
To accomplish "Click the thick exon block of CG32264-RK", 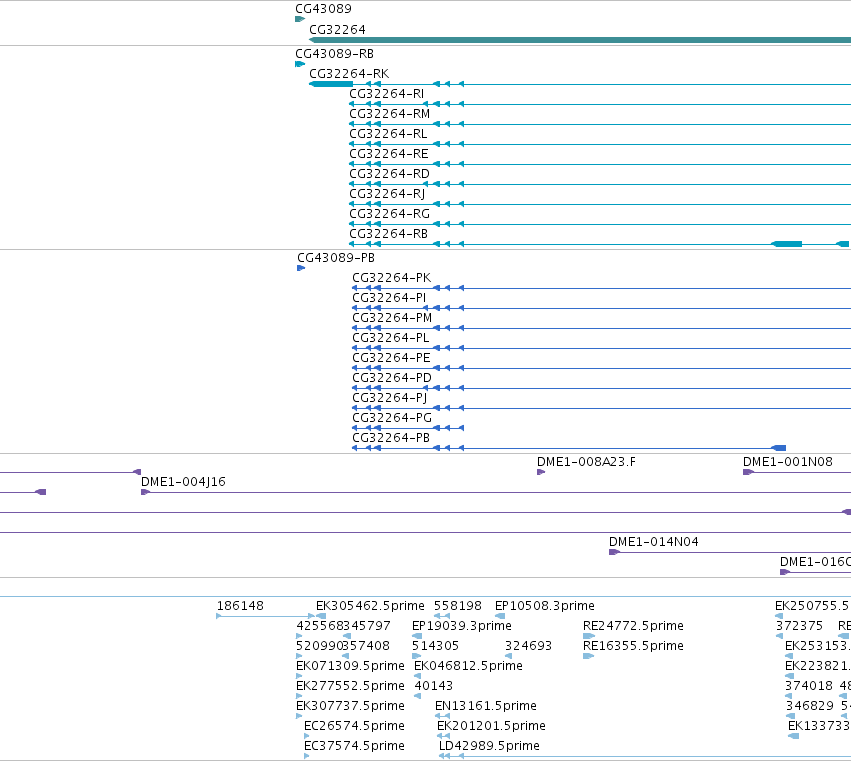I will (x=331, y=84).
